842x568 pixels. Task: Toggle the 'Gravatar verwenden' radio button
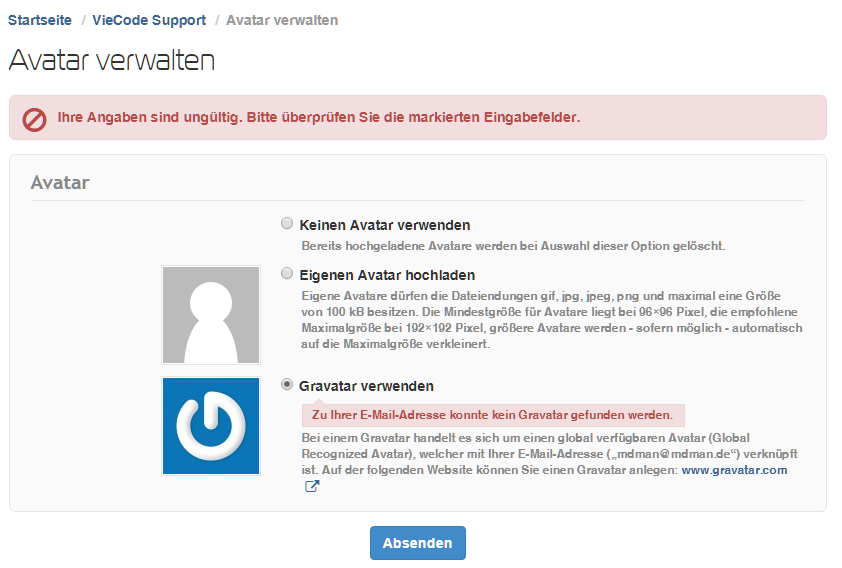[x=288, y=385]
